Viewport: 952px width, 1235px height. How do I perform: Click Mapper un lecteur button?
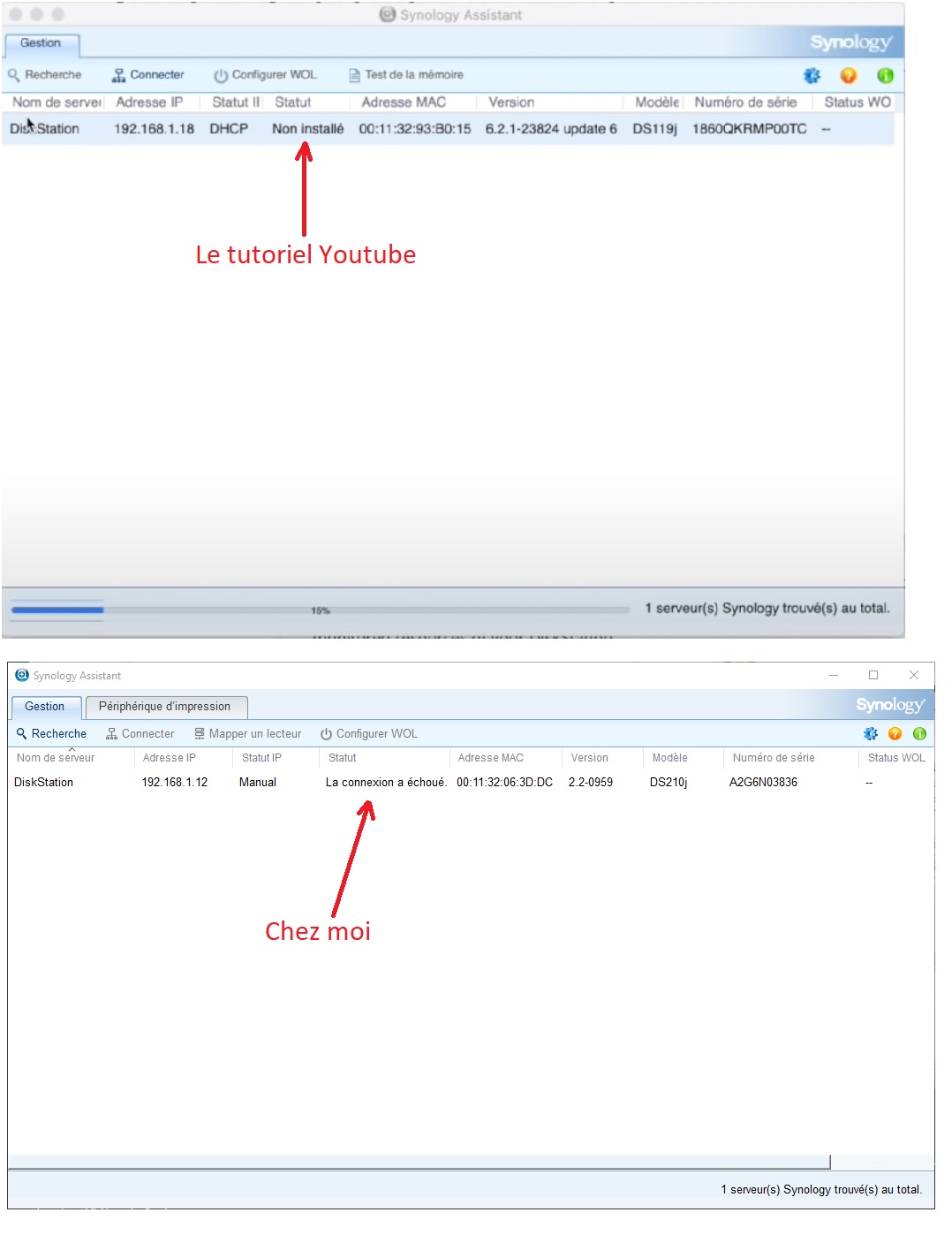(248, 734)
